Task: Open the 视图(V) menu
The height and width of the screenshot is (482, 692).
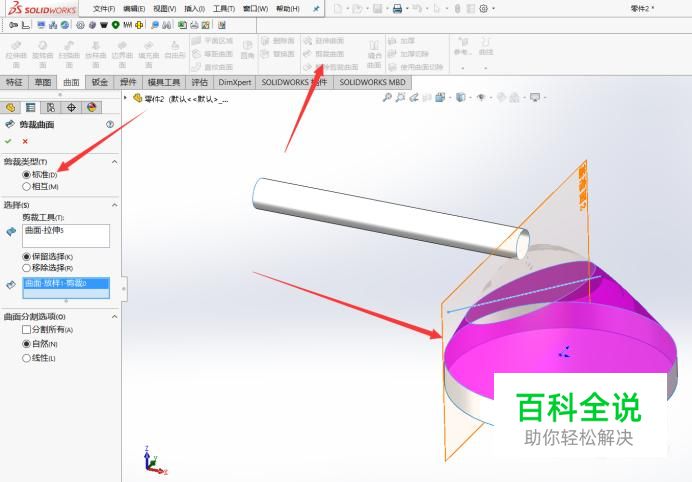Action: tap(165, 8)
